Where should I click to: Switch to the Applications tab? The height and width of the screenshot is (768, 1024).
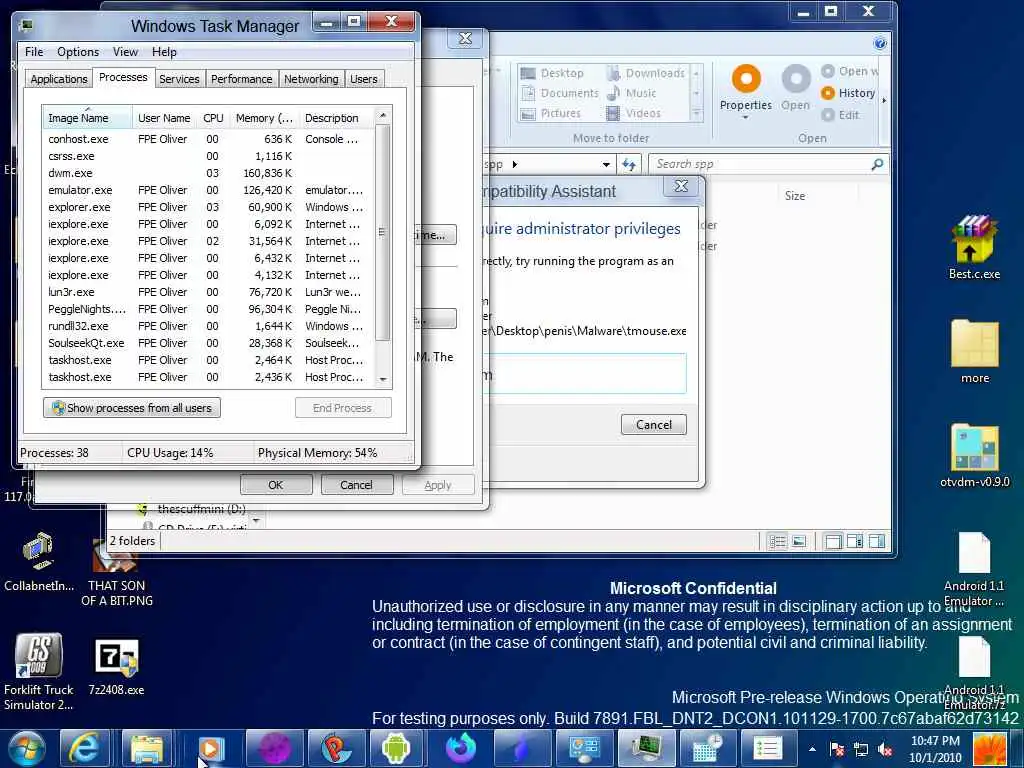point(59,79)
